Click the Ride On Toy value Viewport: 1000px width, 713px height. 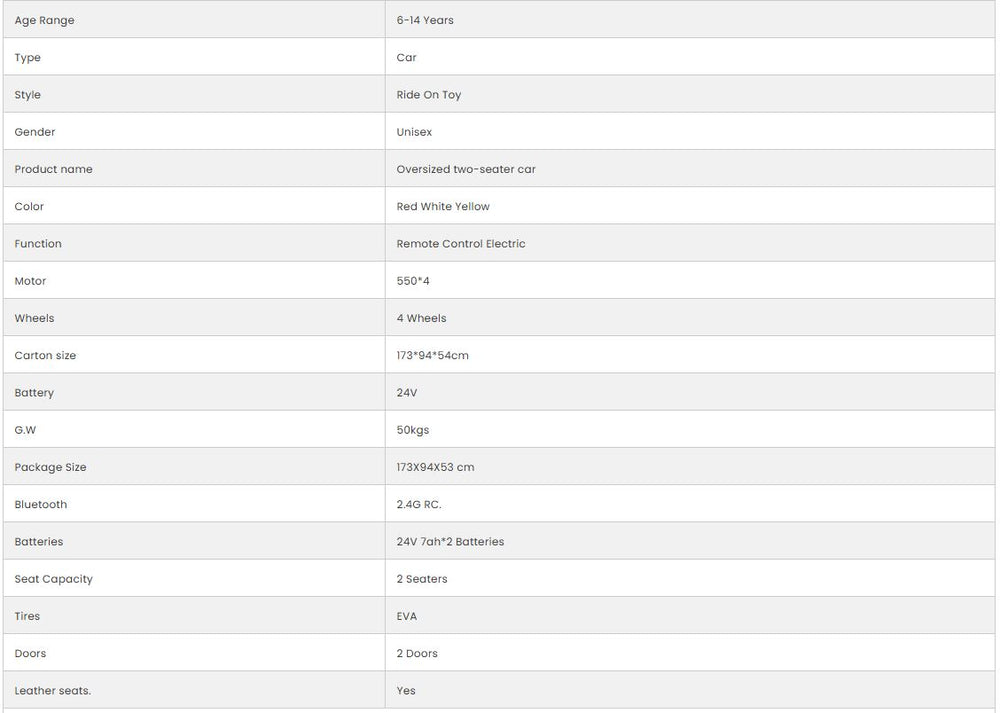point(429,95)
